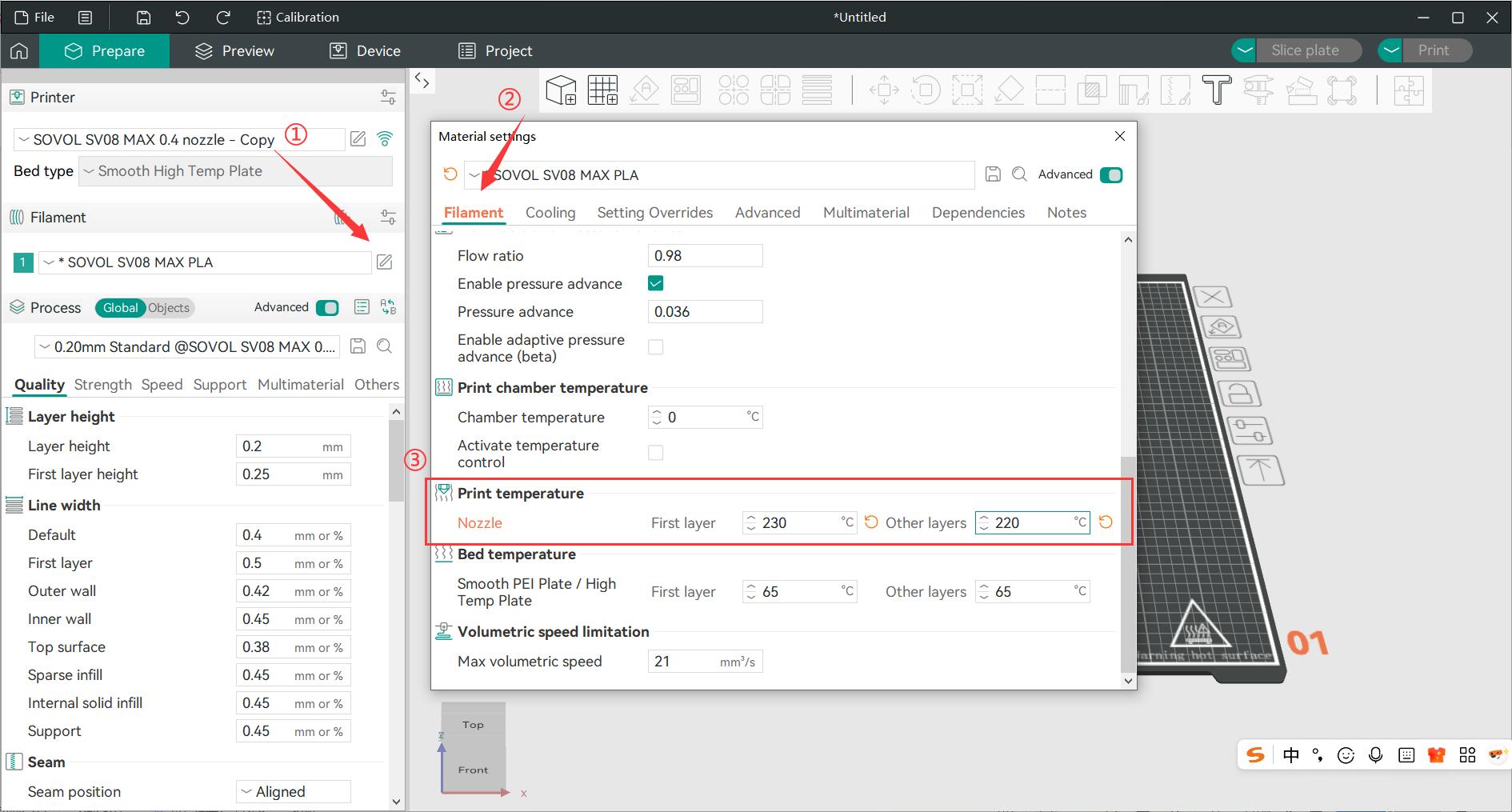The height and width of the screenshot is (812, 1512).
Task: Click the edit printer preset icon
Action: [358, 139]
